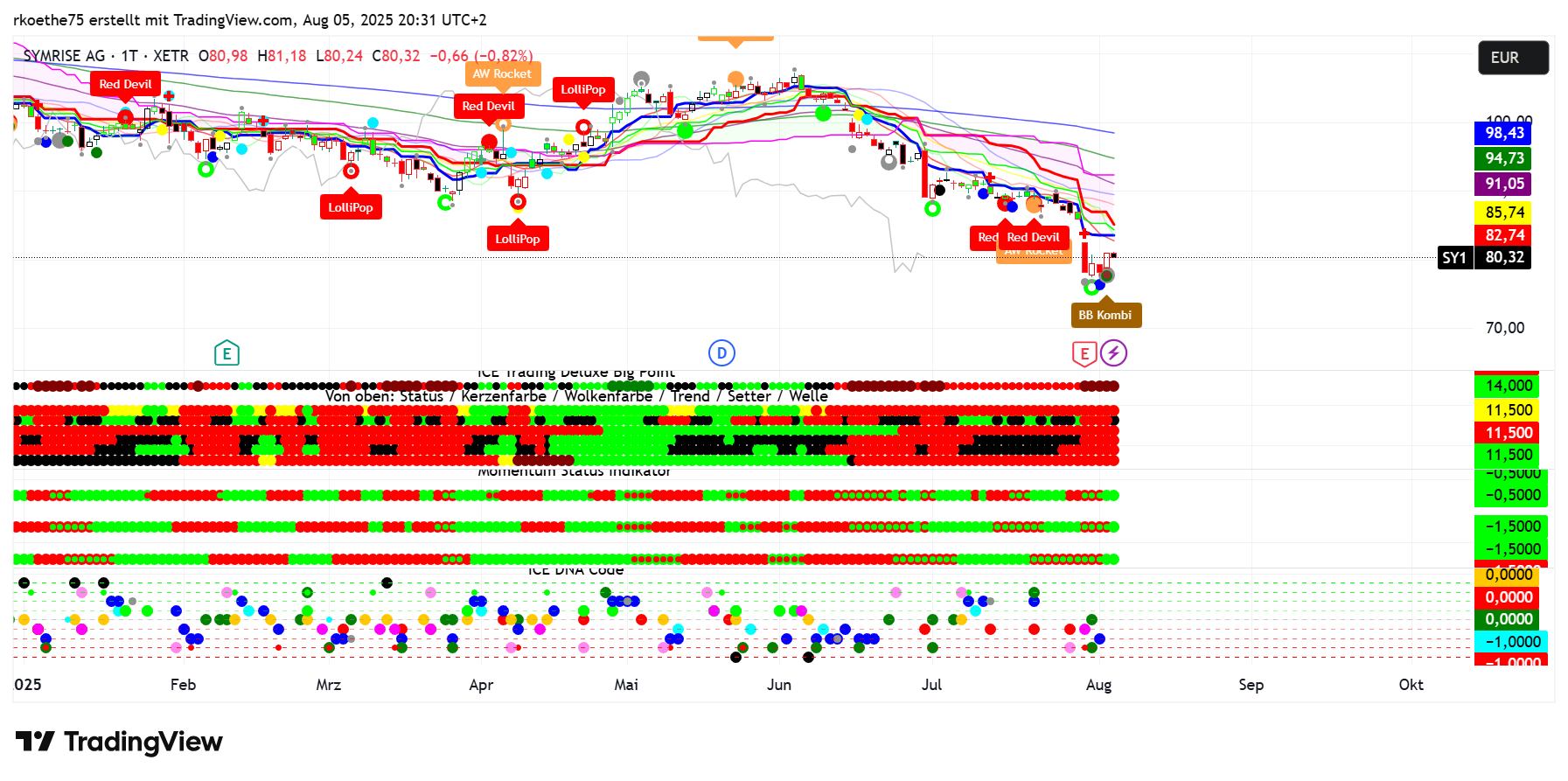Select the orange AW Rocket label near April
The image size is (1568, 781).
pyautogui.click(x=502, y=74)
